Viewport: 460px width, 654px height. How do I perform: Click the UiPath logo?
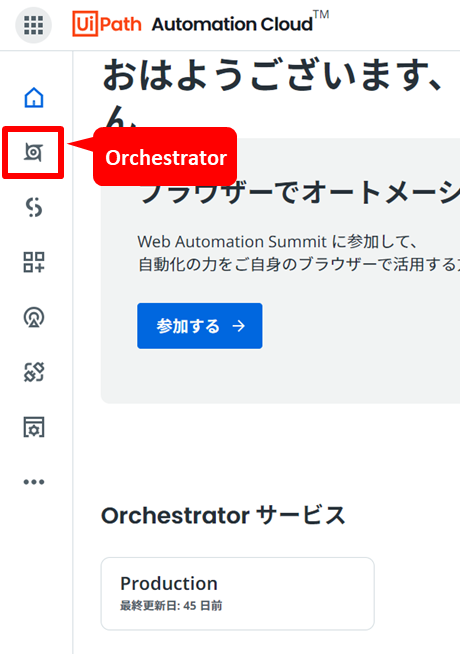[107, 24]
